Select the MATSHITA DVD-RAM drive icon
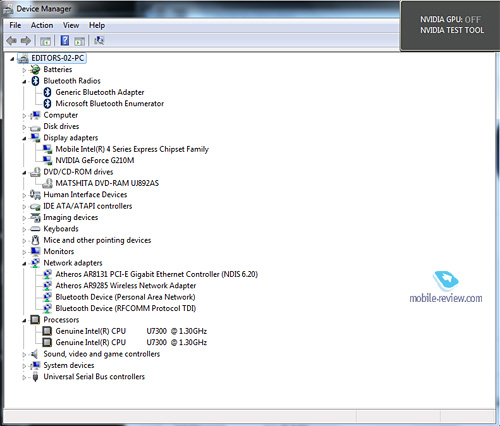Screen dimensions: 500x426 (47, 183)
